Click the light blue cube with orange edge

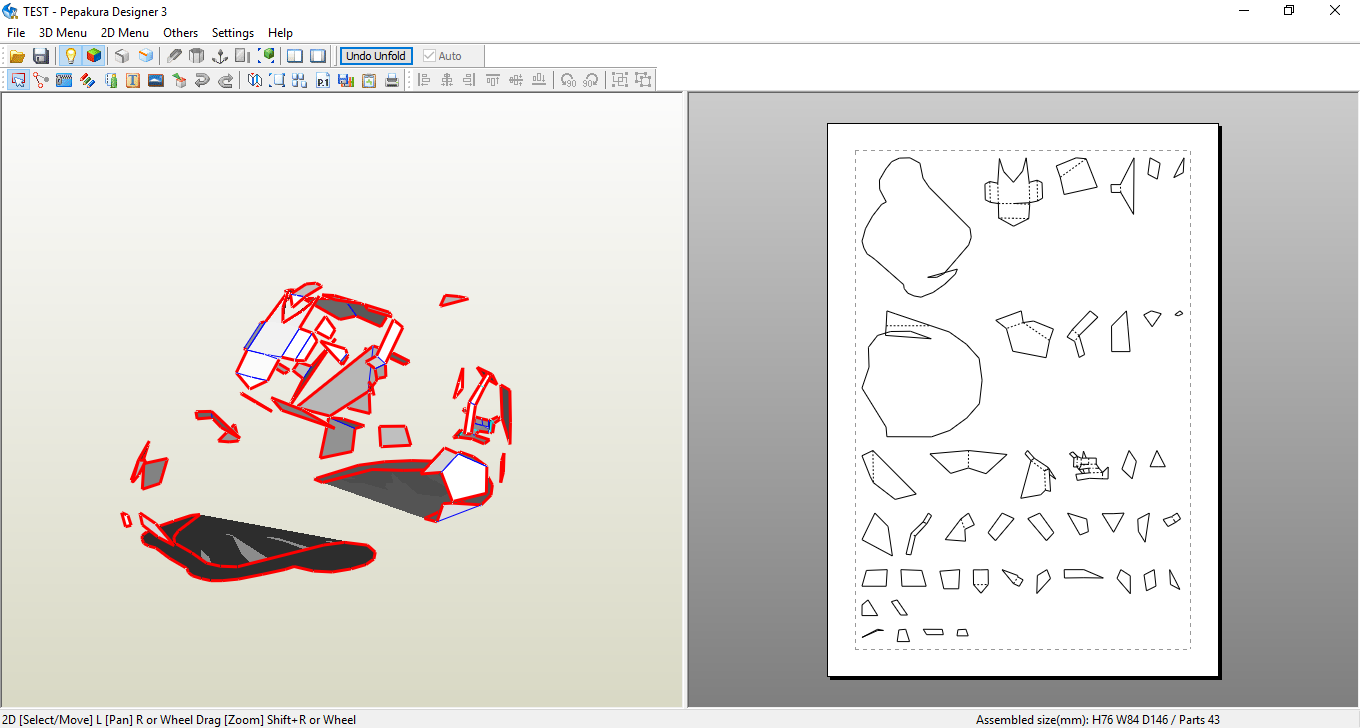point(146,56)
